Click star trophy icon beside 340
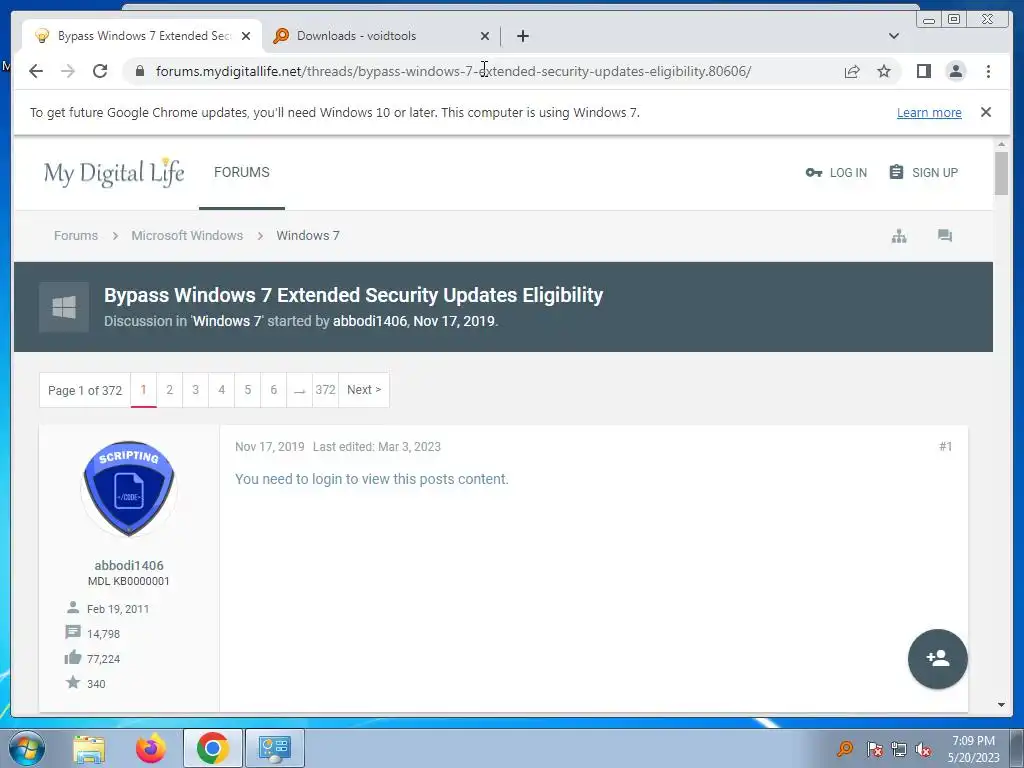The height and width of the screenshot is (768, 1024). [x=72, y=682]
